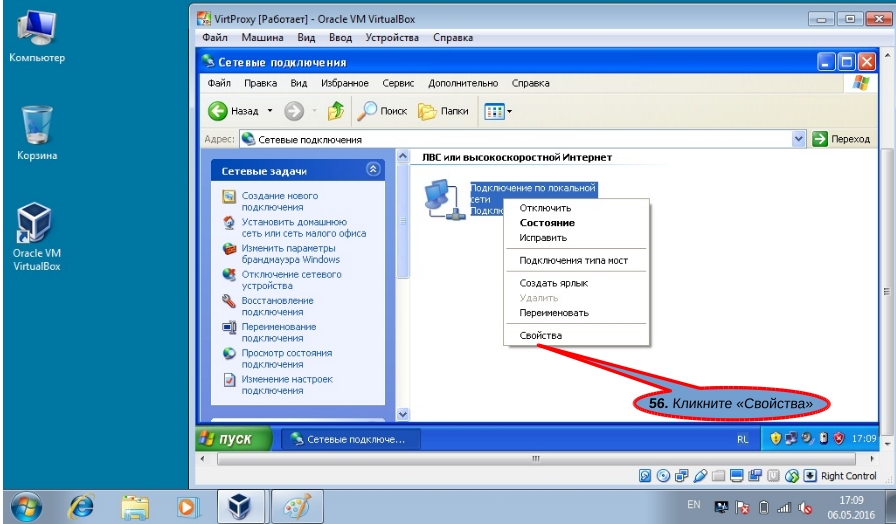
Task: Click VirtualBox display status icon
Action: coord(737,475)
